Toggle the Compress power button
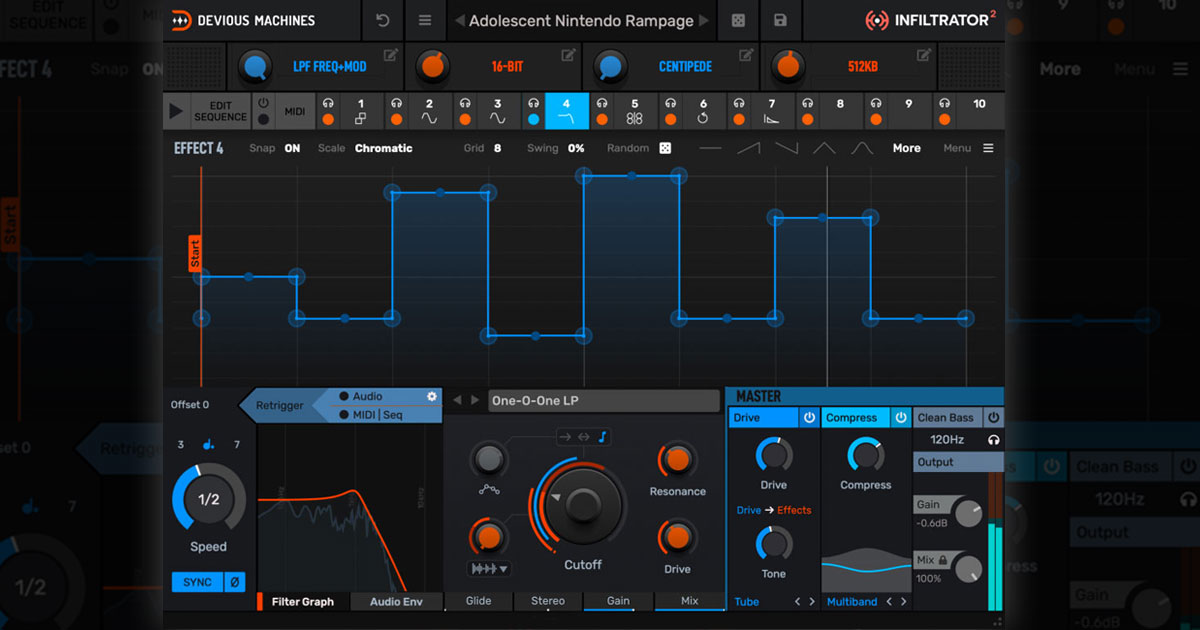Screen dimensions: 1200x630 click(x=900, y=418)
